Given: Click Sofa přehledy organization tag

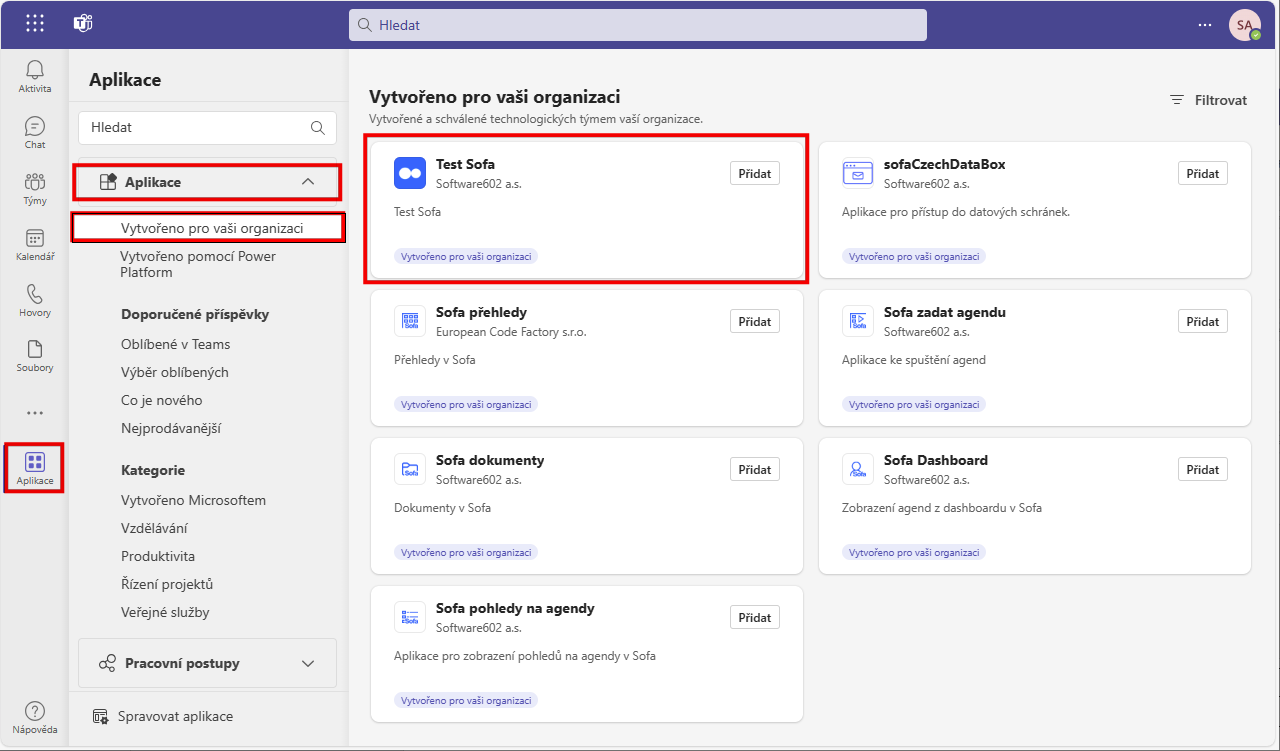Looking at the screenshot, I should tap(466, 404).
